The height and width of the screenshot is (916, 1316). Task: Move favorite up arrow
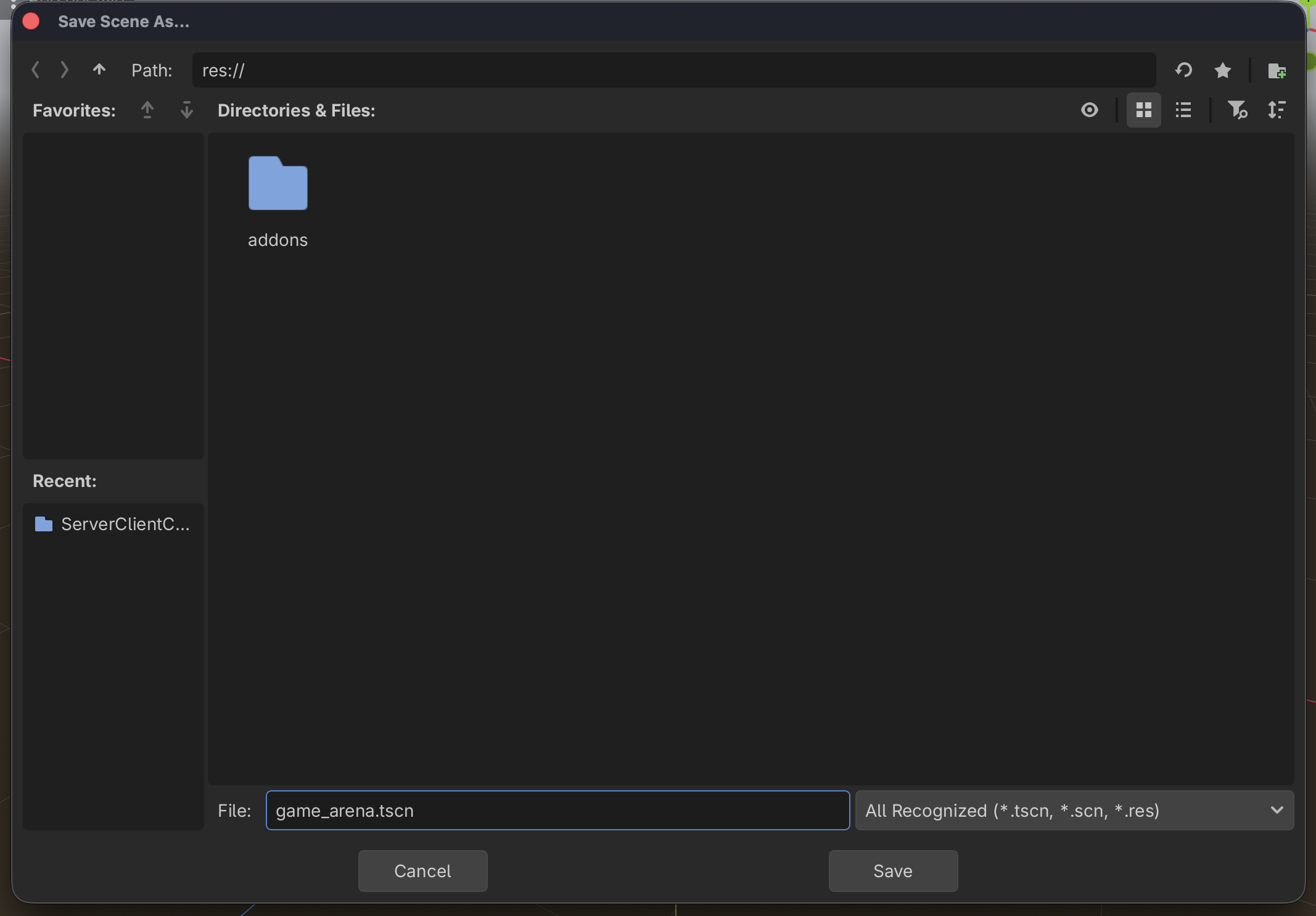coord(147,110)
